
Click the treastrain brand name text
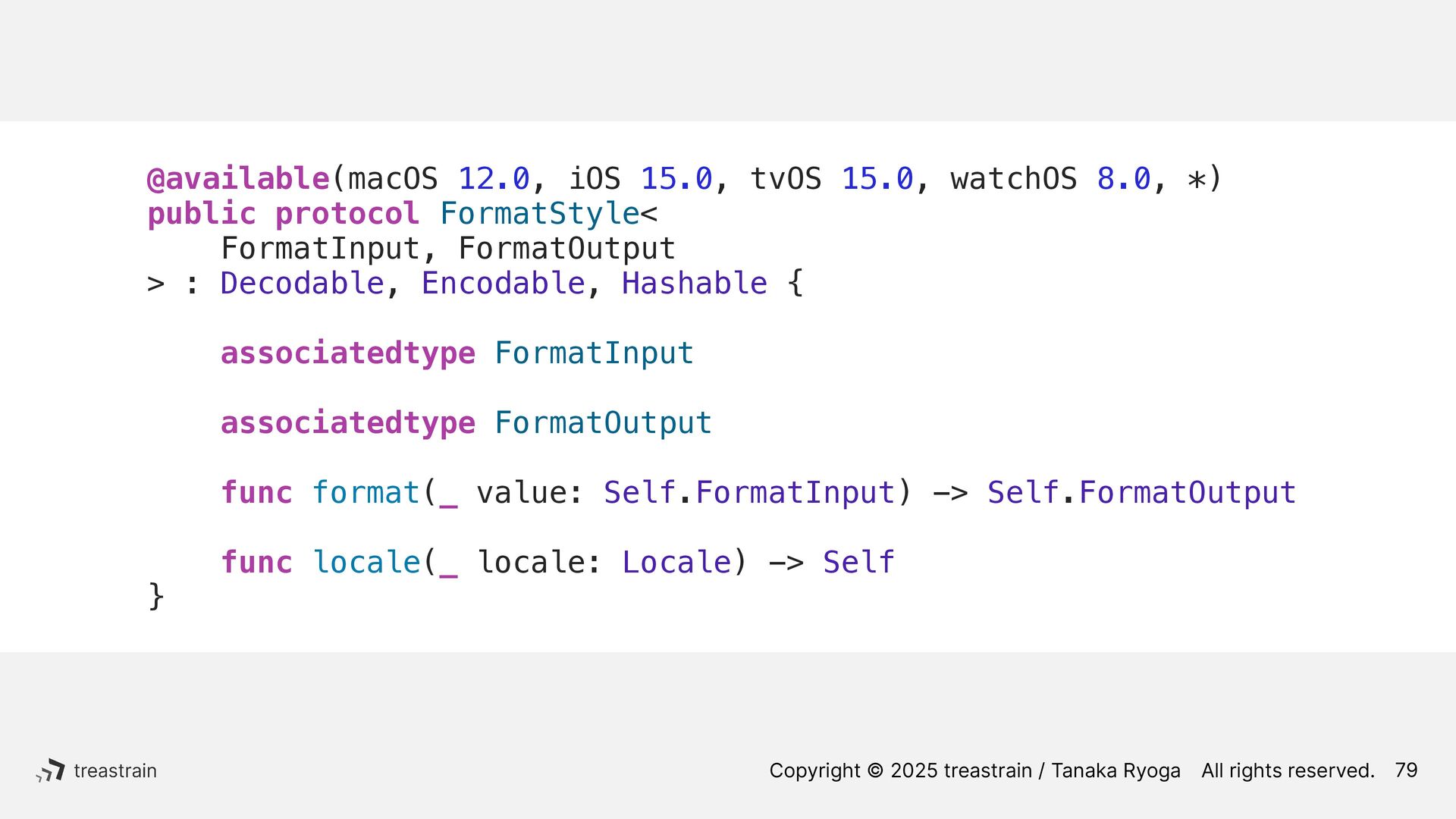[115, 770]
